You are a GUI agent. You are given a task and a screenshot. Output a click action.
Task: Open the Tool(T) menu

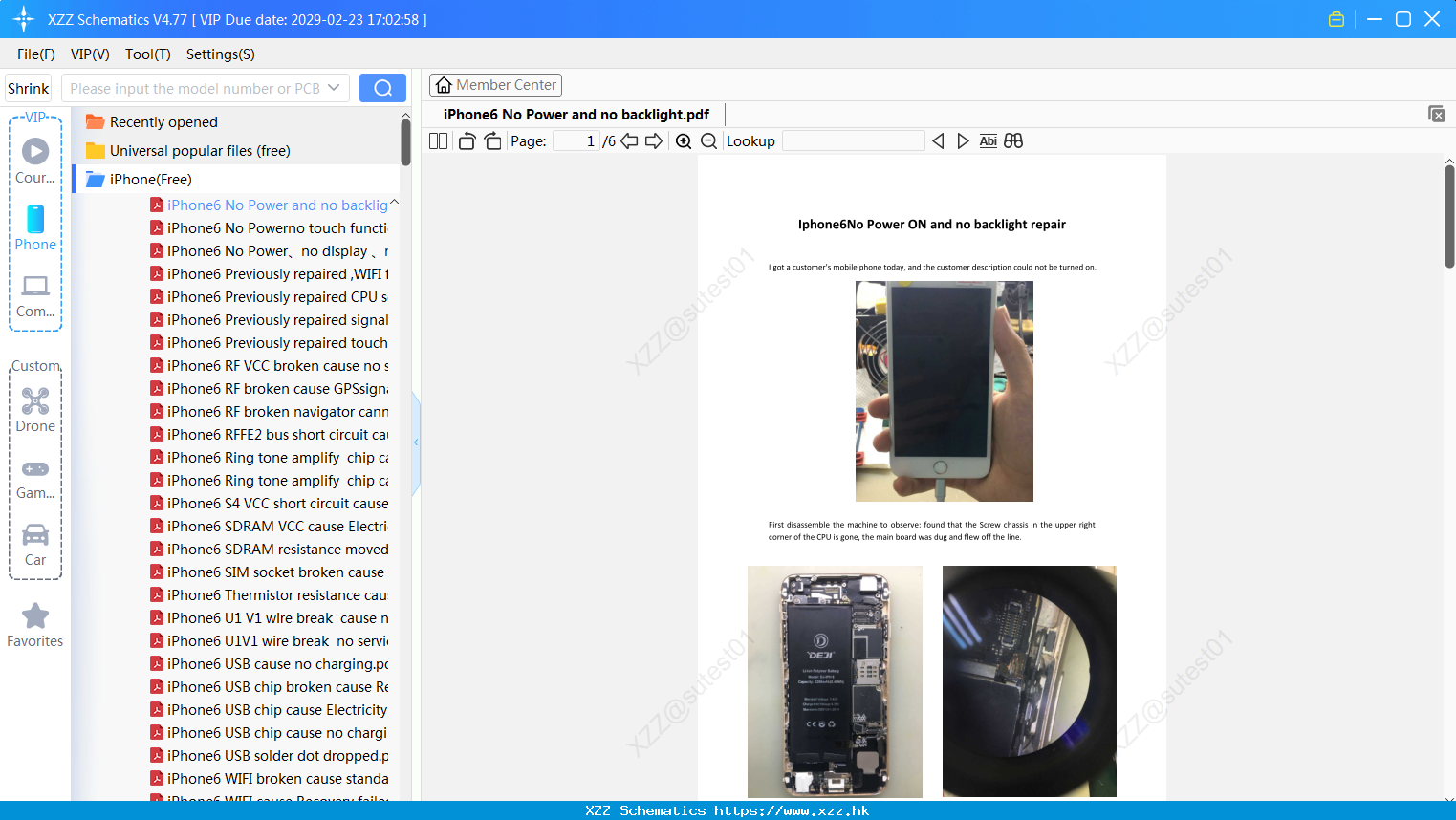click(x=148, y=54)
